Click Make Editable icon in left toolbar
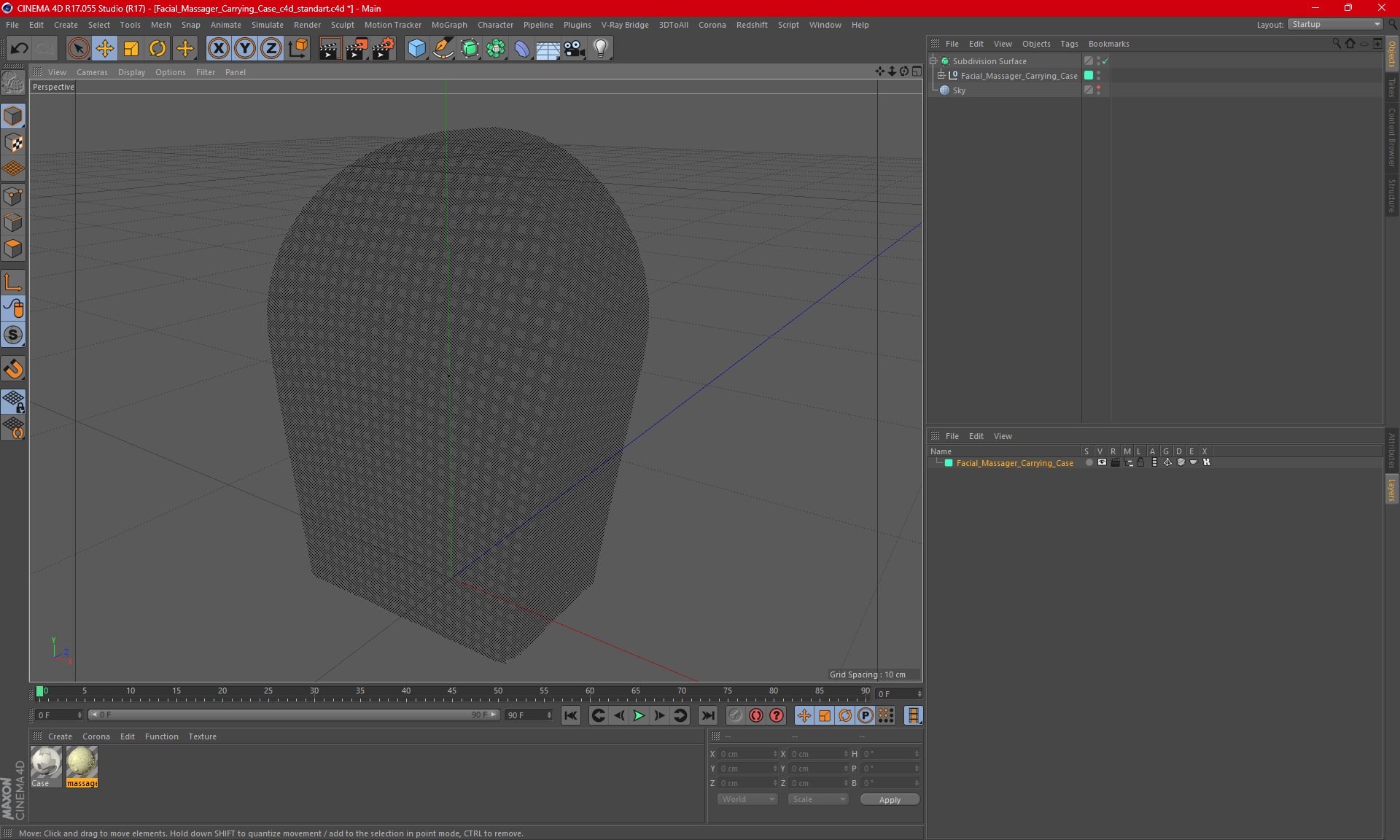The width and height of the screenshot is (1400, 840). [13, 82]
